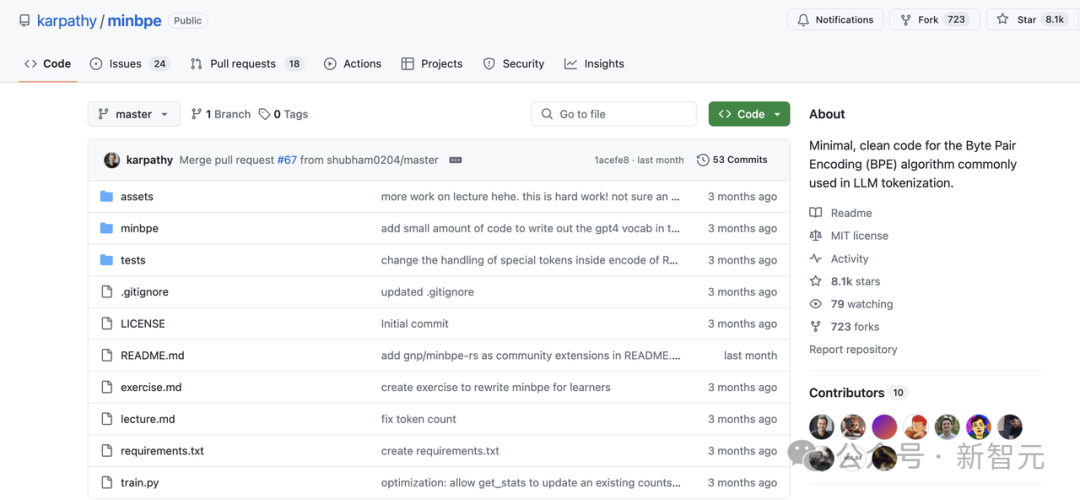
Task: Click the MIT license scale icon
Action: click(816, 236)
